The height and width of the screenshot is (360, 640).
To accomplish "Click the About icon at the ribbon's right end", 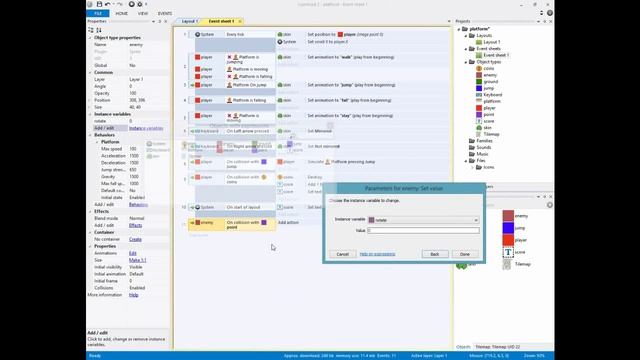I will [x=550, y=13].
